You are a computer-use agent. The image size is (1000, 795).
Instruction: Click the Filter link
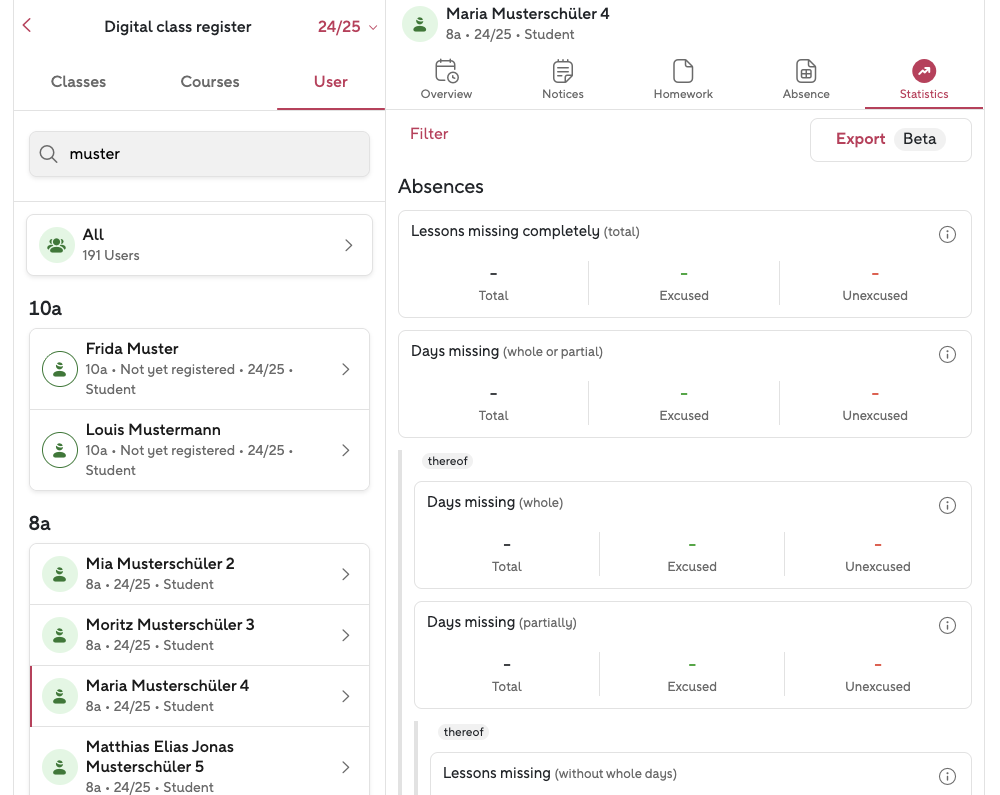click(x=429, y=134)
